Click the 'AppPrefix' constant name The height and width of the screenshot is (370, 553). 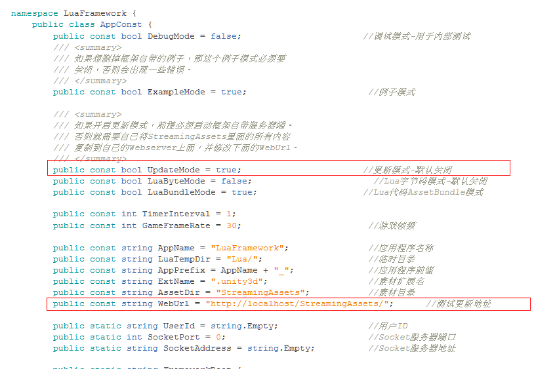pos(181,270)
